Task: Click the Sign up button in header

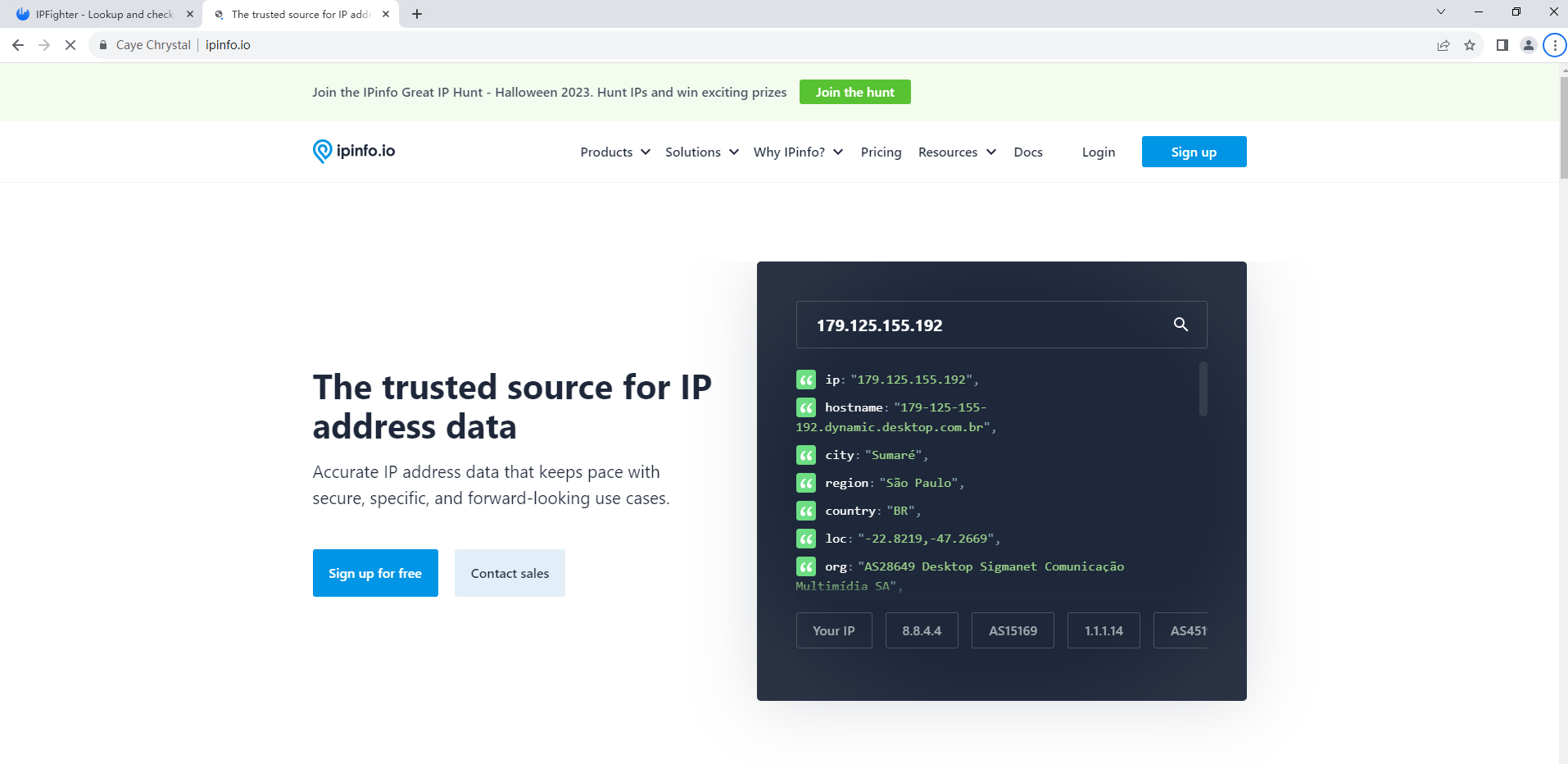Action: 1194,152
